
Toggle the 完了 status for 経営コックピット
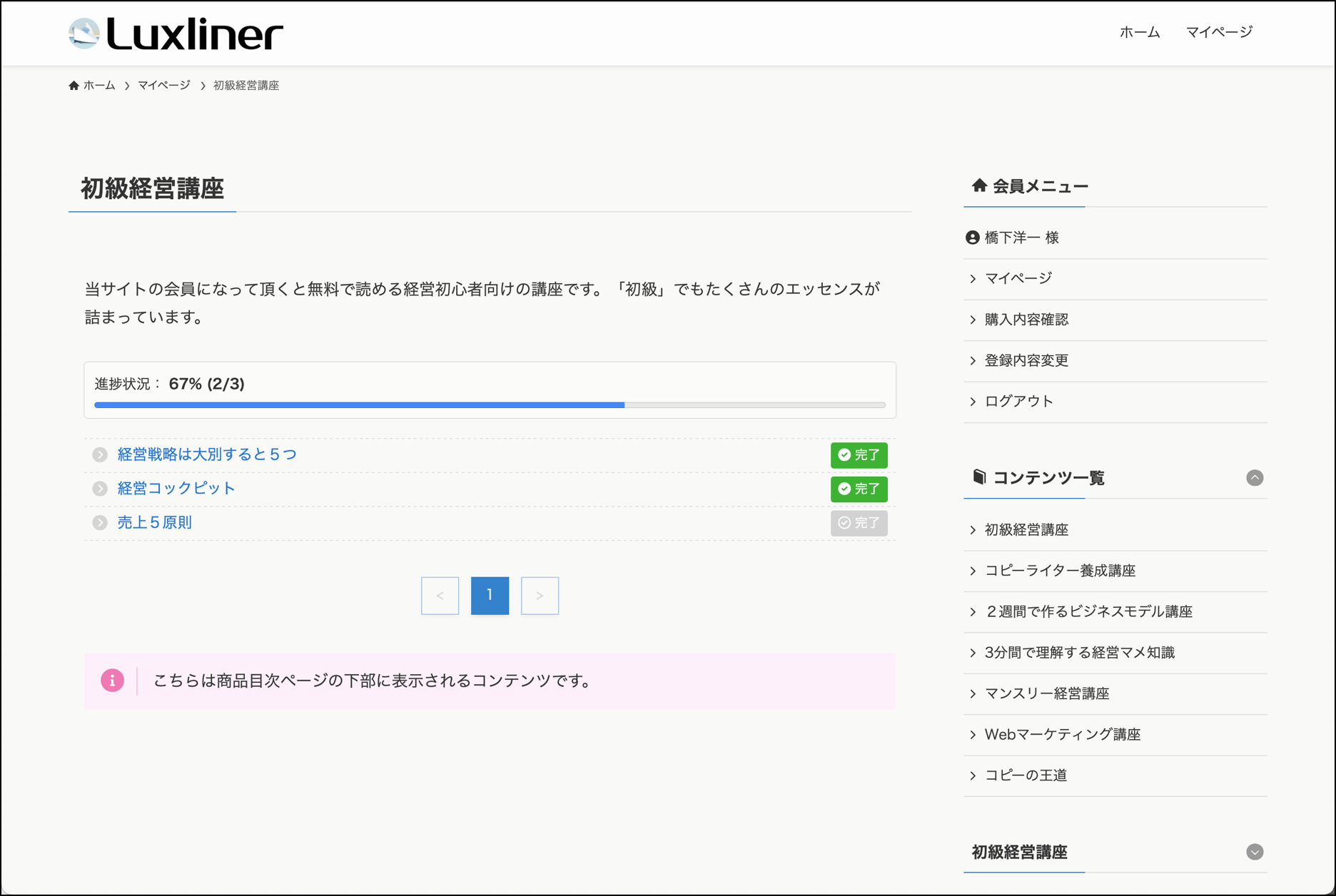(x=859, y=489)
